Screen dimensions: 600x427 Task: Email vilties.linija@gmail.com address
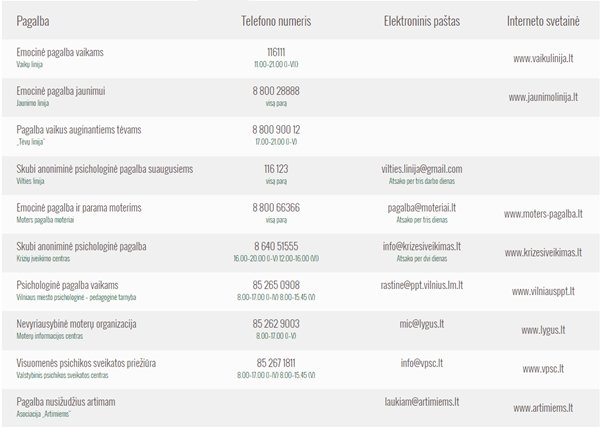click(x=422, y=169)
